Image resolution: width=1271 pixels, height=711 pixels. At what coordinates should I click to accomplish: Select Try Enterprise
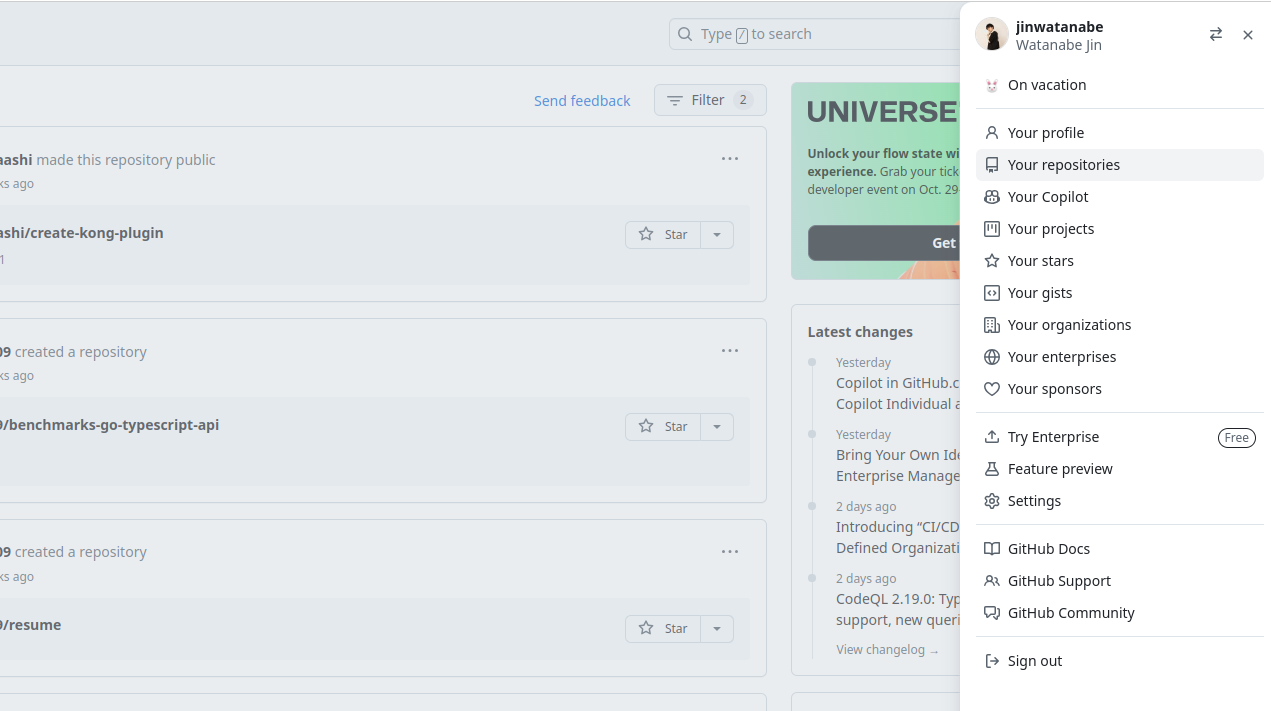[x=1120, y=437]
